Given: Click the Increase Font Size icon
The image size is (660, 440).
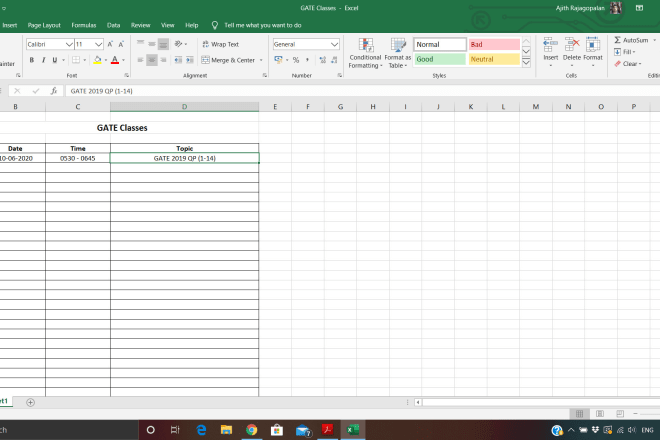Looking at the screenshot, I should click(110, 45).
